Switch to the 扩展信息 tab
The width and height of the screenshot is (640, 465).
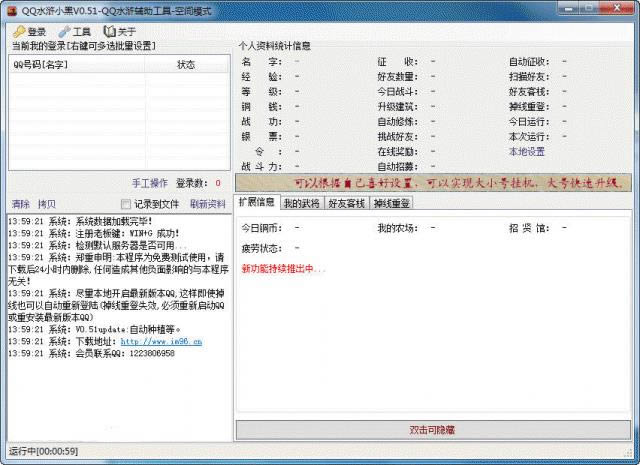pyautogui.click(x=257, y=202)
